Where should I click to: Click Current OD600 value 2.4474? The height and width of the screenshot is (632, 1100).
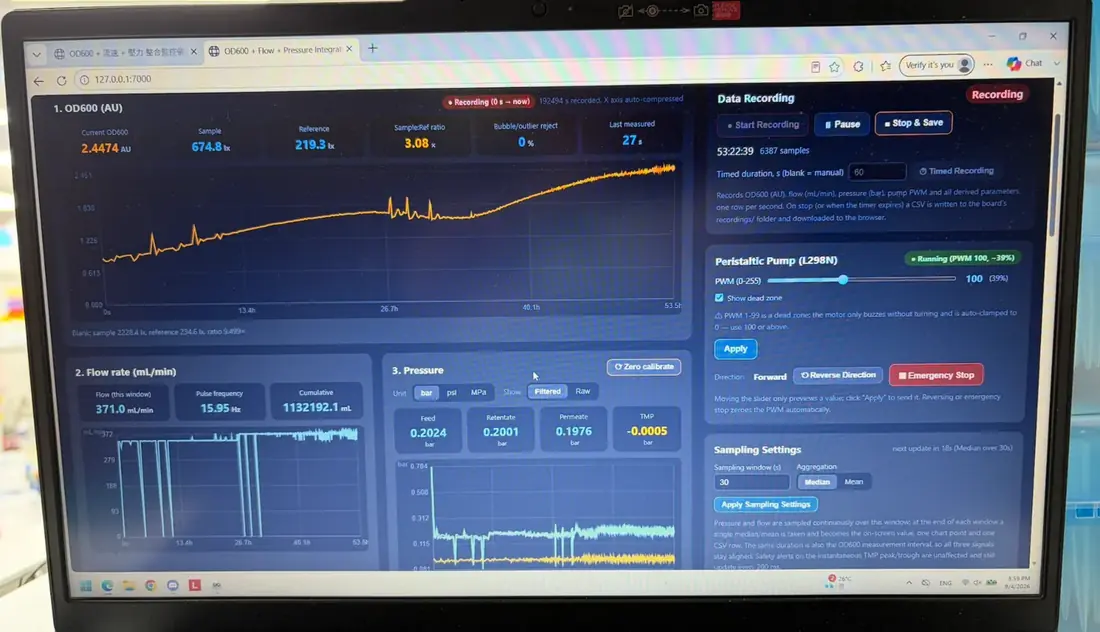pyautogui.click(x=105, y=149)
